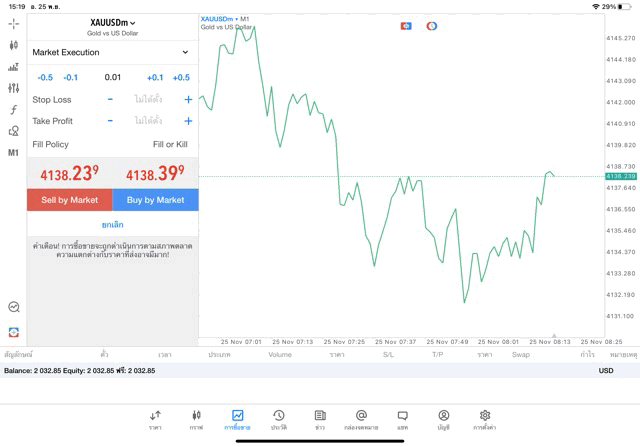Switch to the History (ประวัติ) tab
This screenshot has width=640, height=447.
(278, 419)
